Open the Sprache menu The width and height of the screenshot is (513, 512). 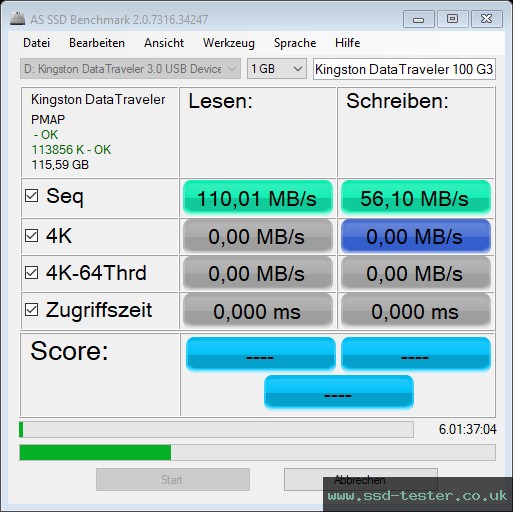[x=295, y=43]
